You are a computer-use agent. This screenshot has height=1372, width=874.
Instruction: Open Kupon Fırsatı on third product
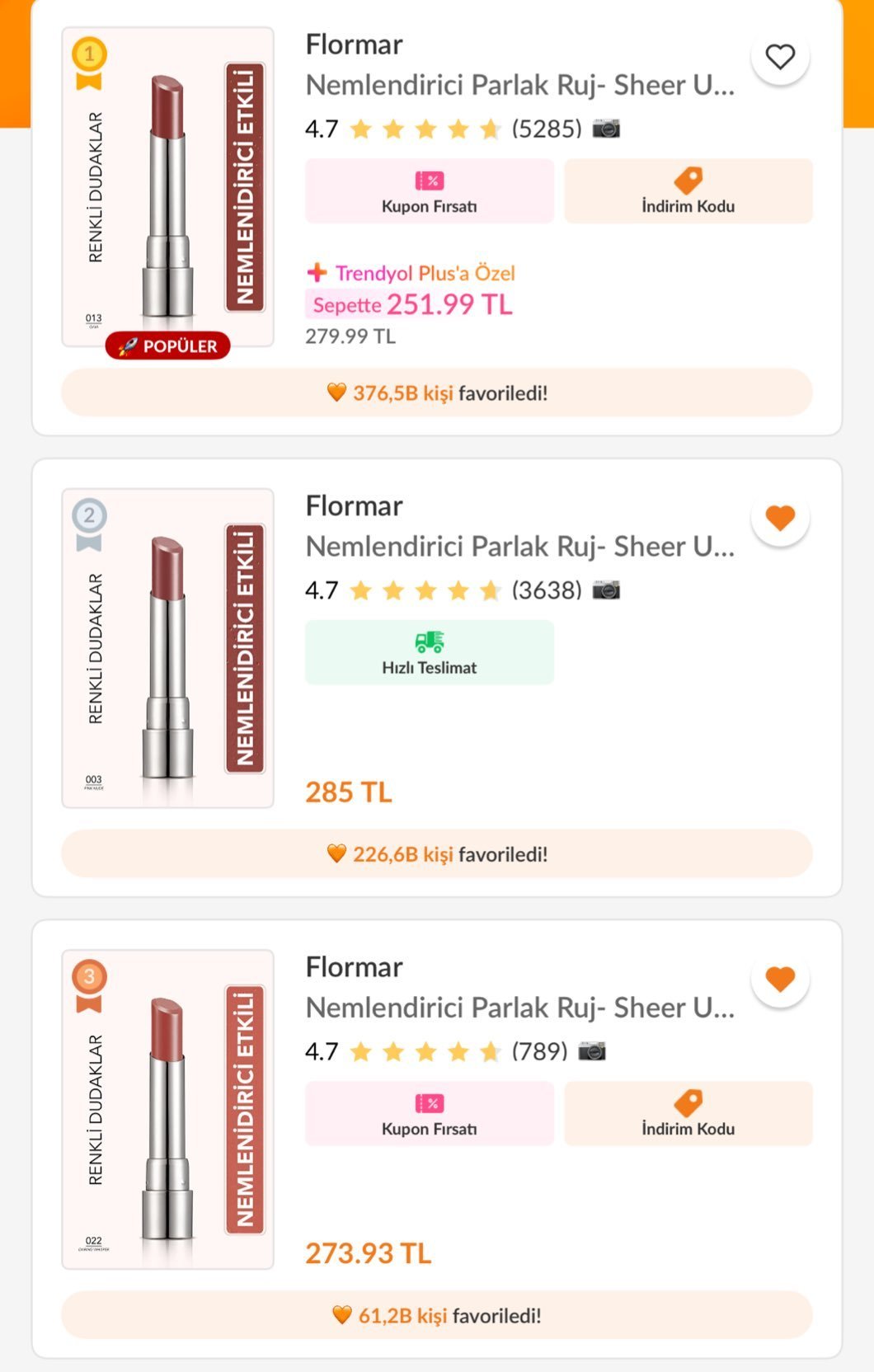pyautogui.click(x=429, y=1114)
